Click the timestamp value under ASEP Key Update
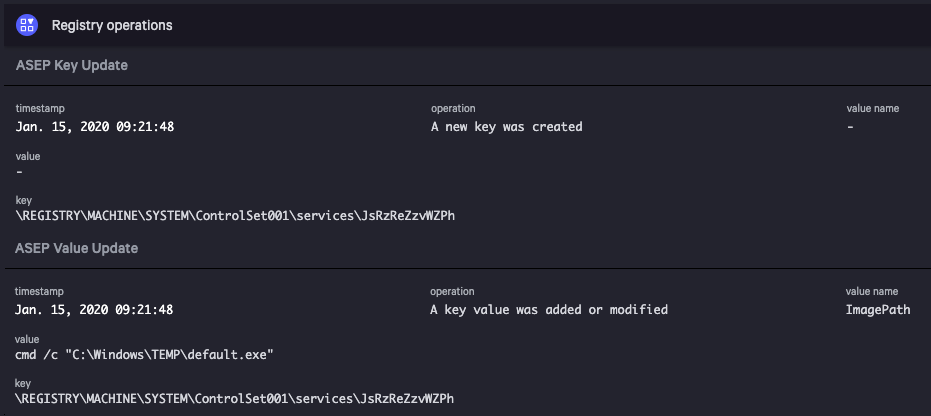Image resolution: width=931 pixels, height=416 pixels. [x=95, y=127]
